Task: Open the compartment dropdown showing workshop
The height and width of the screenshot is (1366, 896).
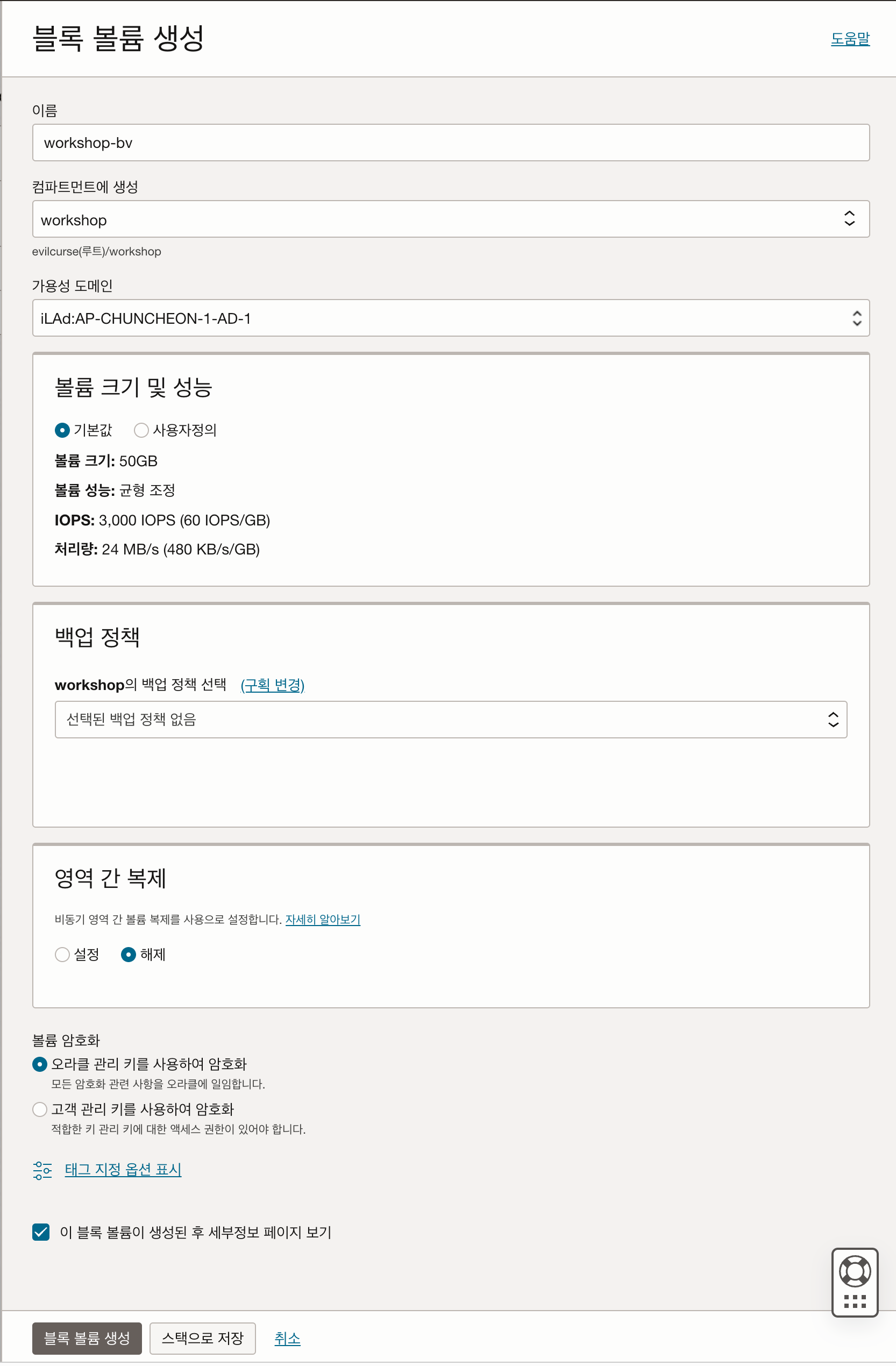Action: 451,219
